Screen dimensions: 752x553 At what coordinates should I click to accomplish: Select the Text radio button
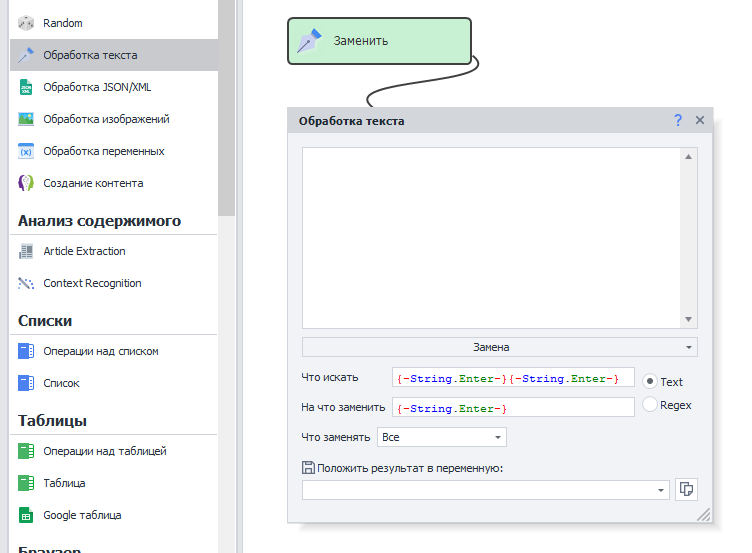coord(649,381)
